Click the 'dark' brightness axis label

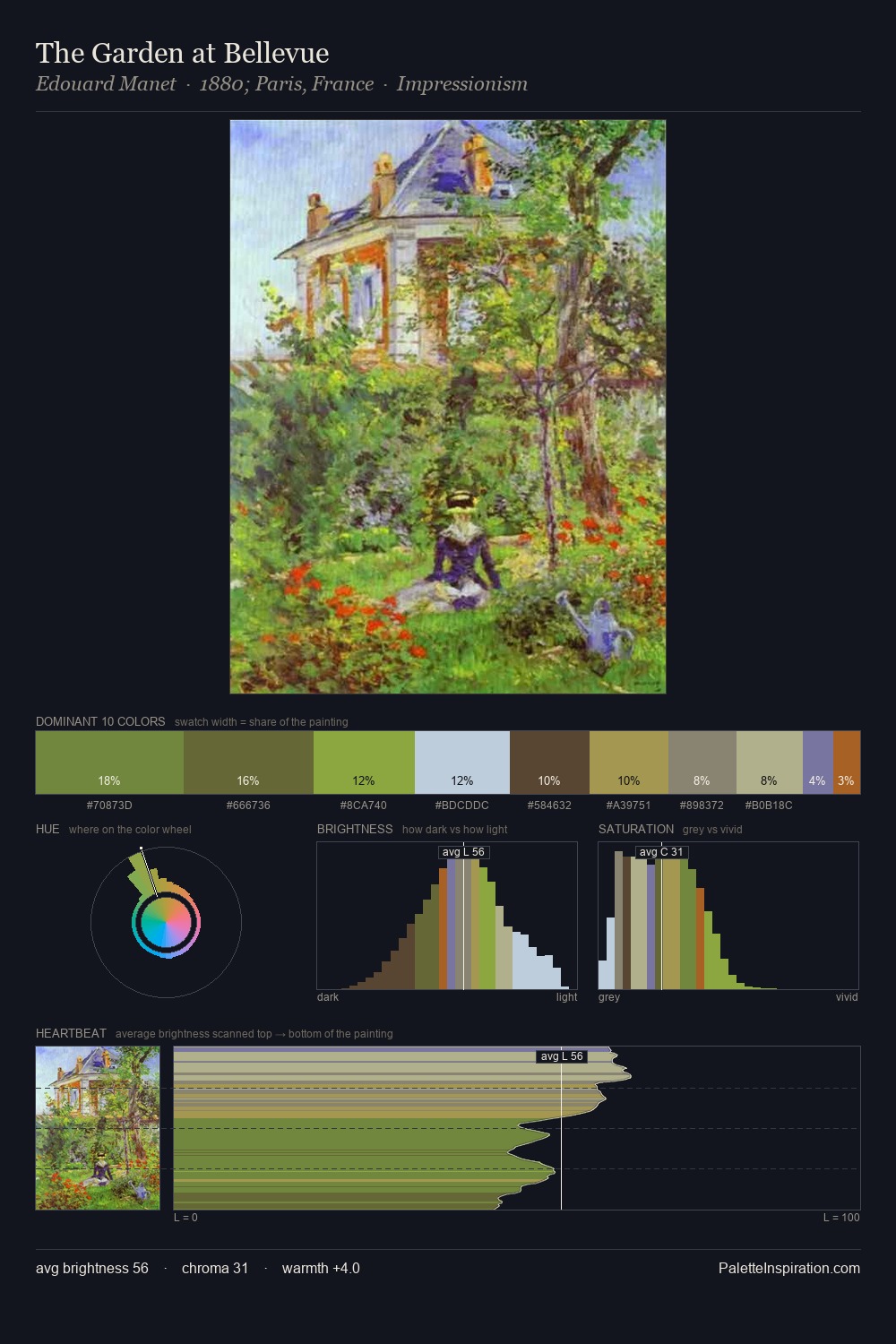click(328, 997)
